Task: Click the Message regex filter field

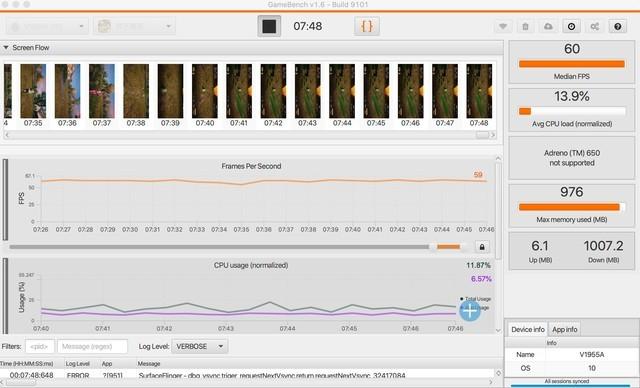Action: click(x=92, y=346)
